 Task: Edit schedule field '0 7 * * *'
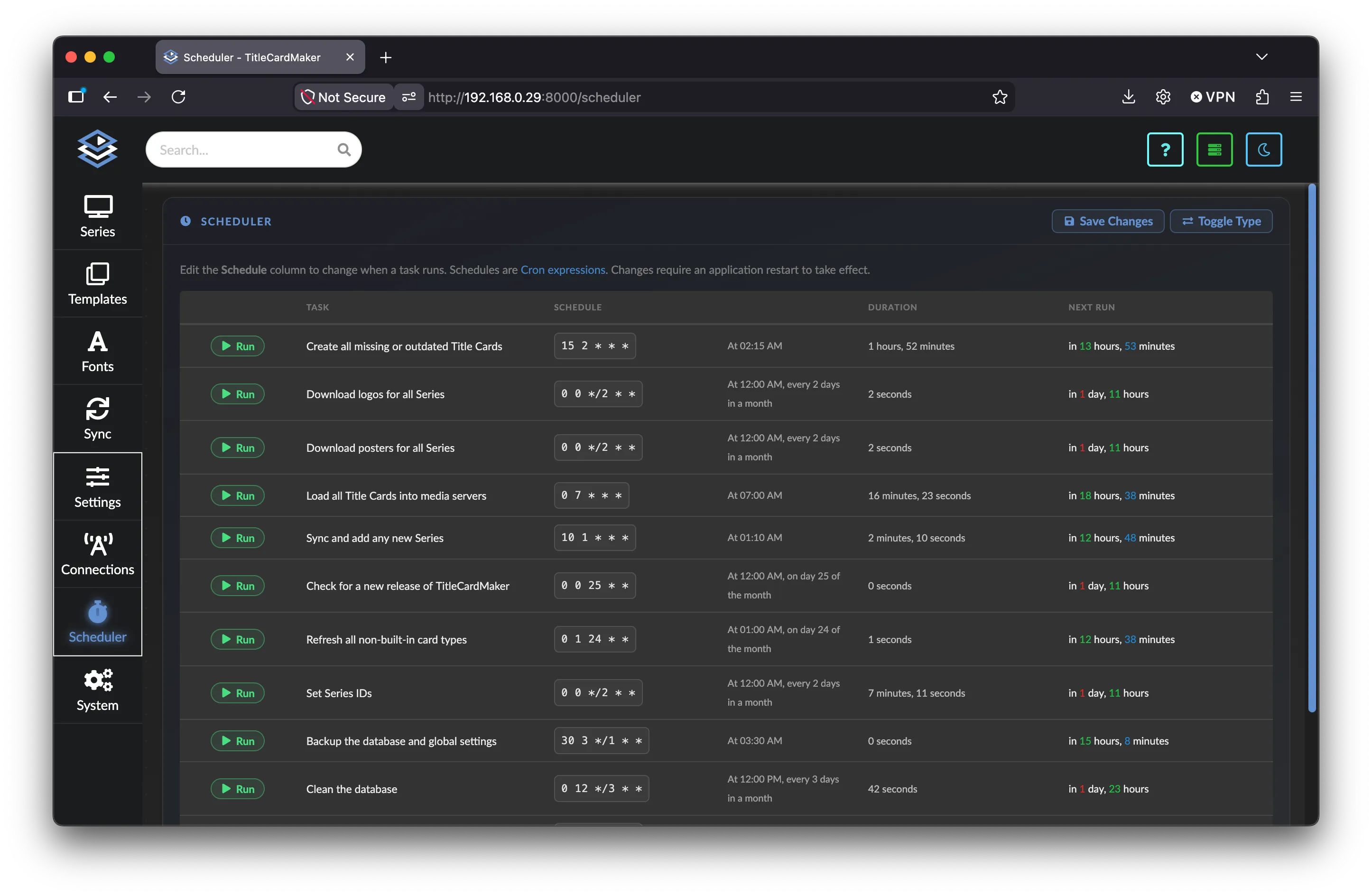tap(592, 495)
